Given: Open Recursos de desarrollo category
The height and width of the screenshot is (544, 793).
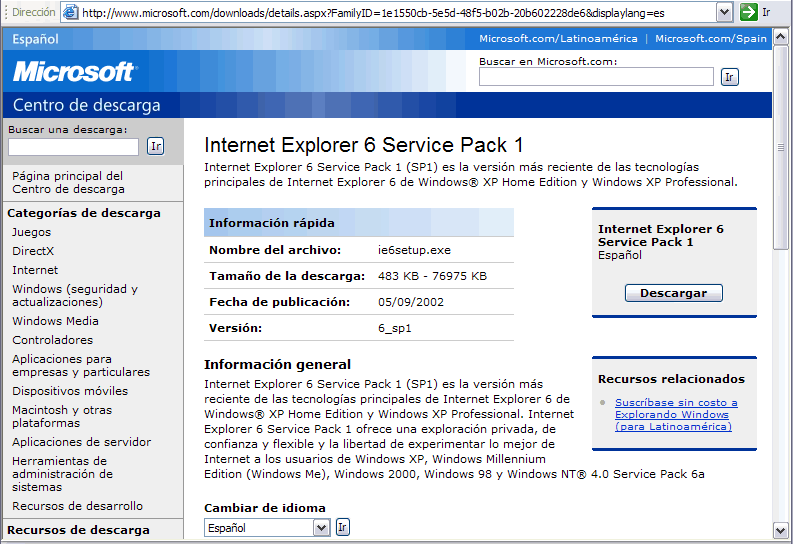Looking at the screenshot, I should 77,506.
